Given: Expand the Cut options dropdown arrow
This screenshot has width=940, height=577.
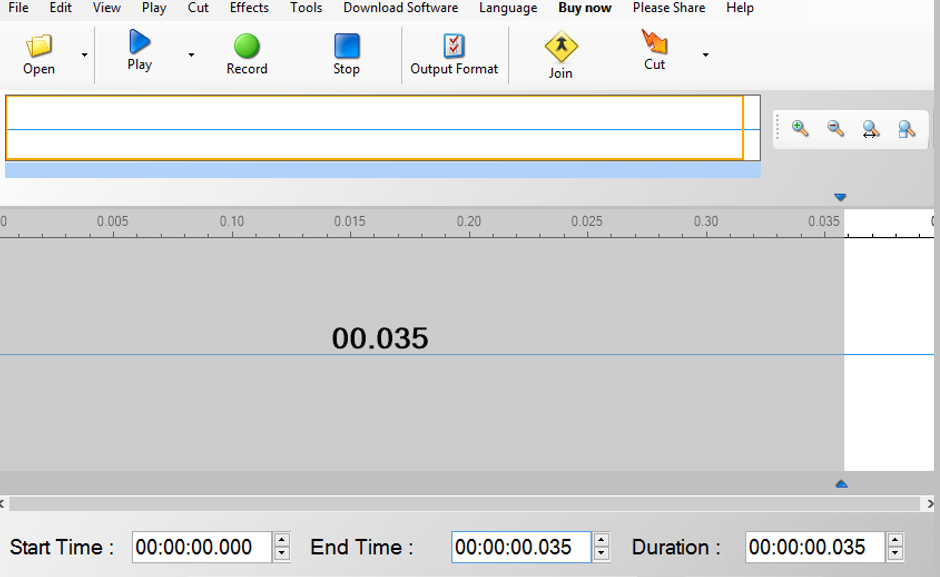Looking at the screenshot, I should pos(706,55).
